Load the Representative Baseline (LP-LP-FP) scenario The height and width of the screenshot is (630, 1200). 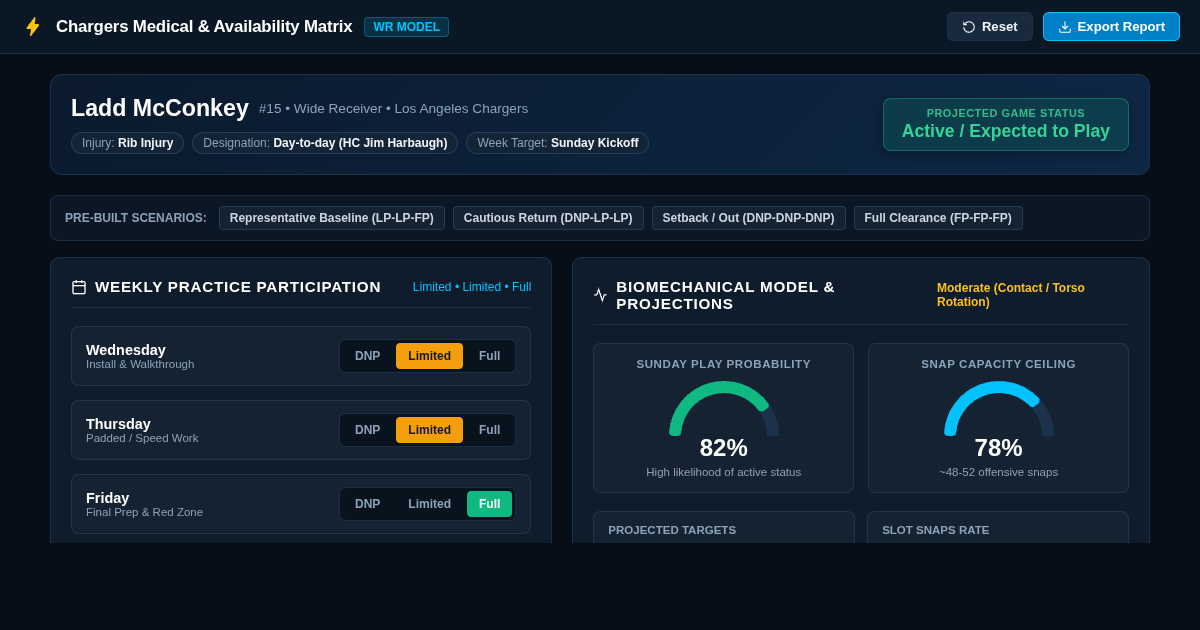tap(332, 218)
